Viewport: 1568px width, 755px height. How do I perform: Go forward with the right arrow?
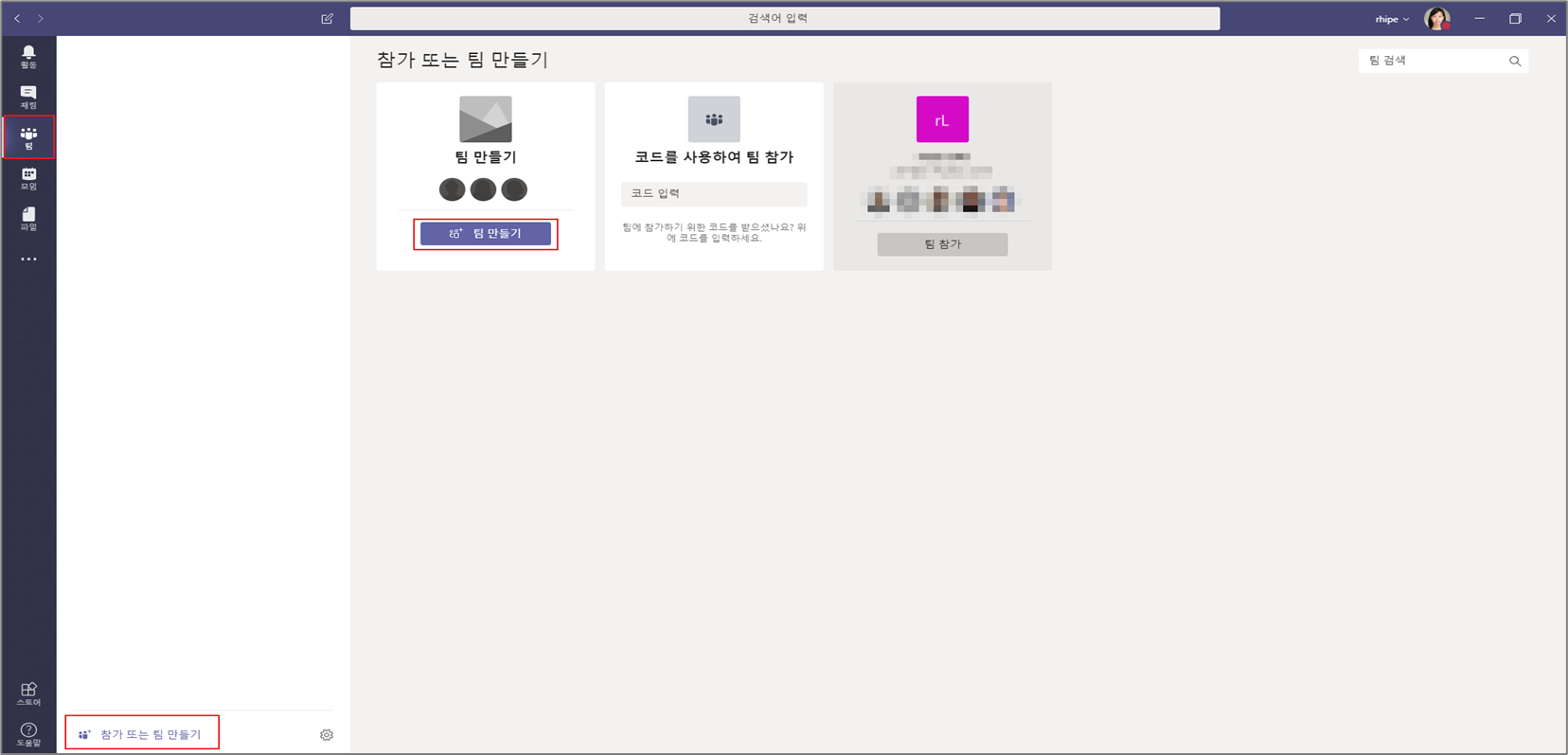[41, 19]
